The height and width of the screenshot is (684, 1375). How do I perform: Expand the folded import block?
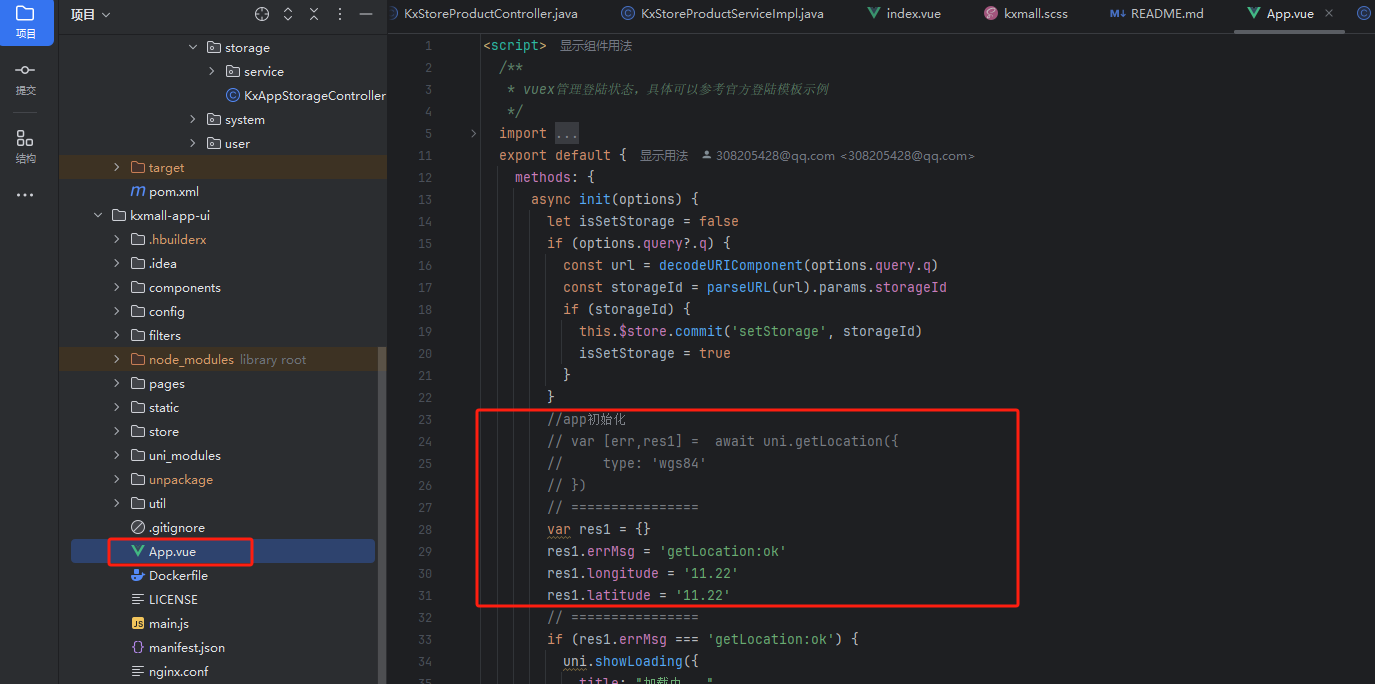click(567, 134)
